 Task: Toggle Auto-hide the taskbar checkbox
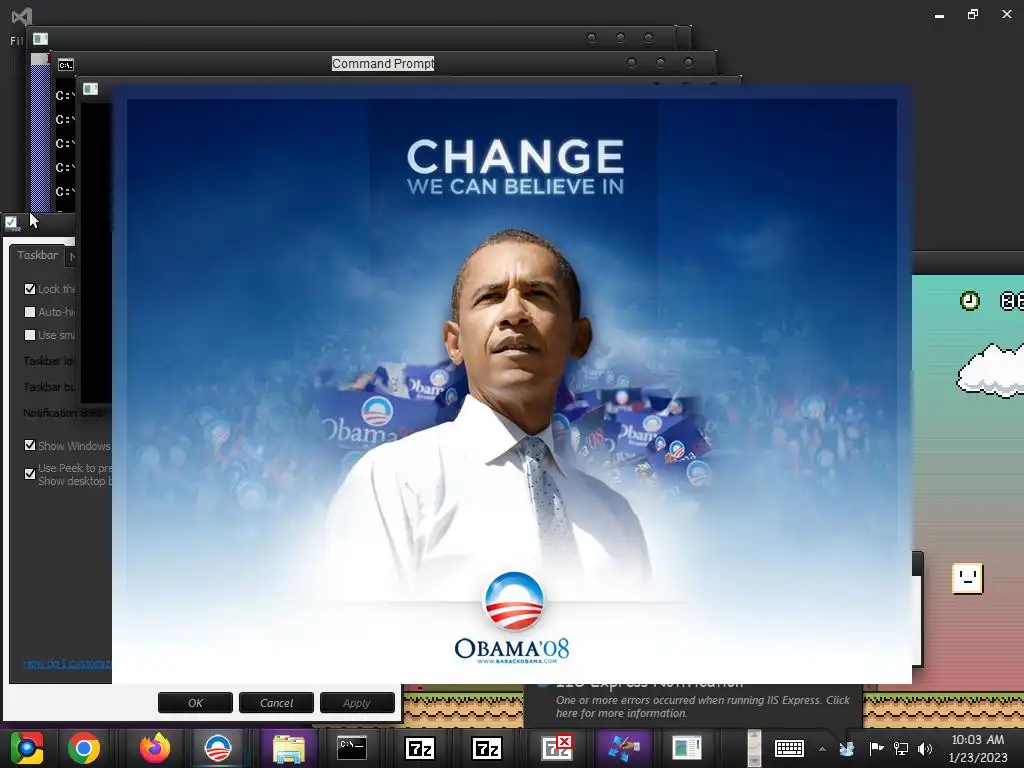pyautogui.click(x=29, y=312)
